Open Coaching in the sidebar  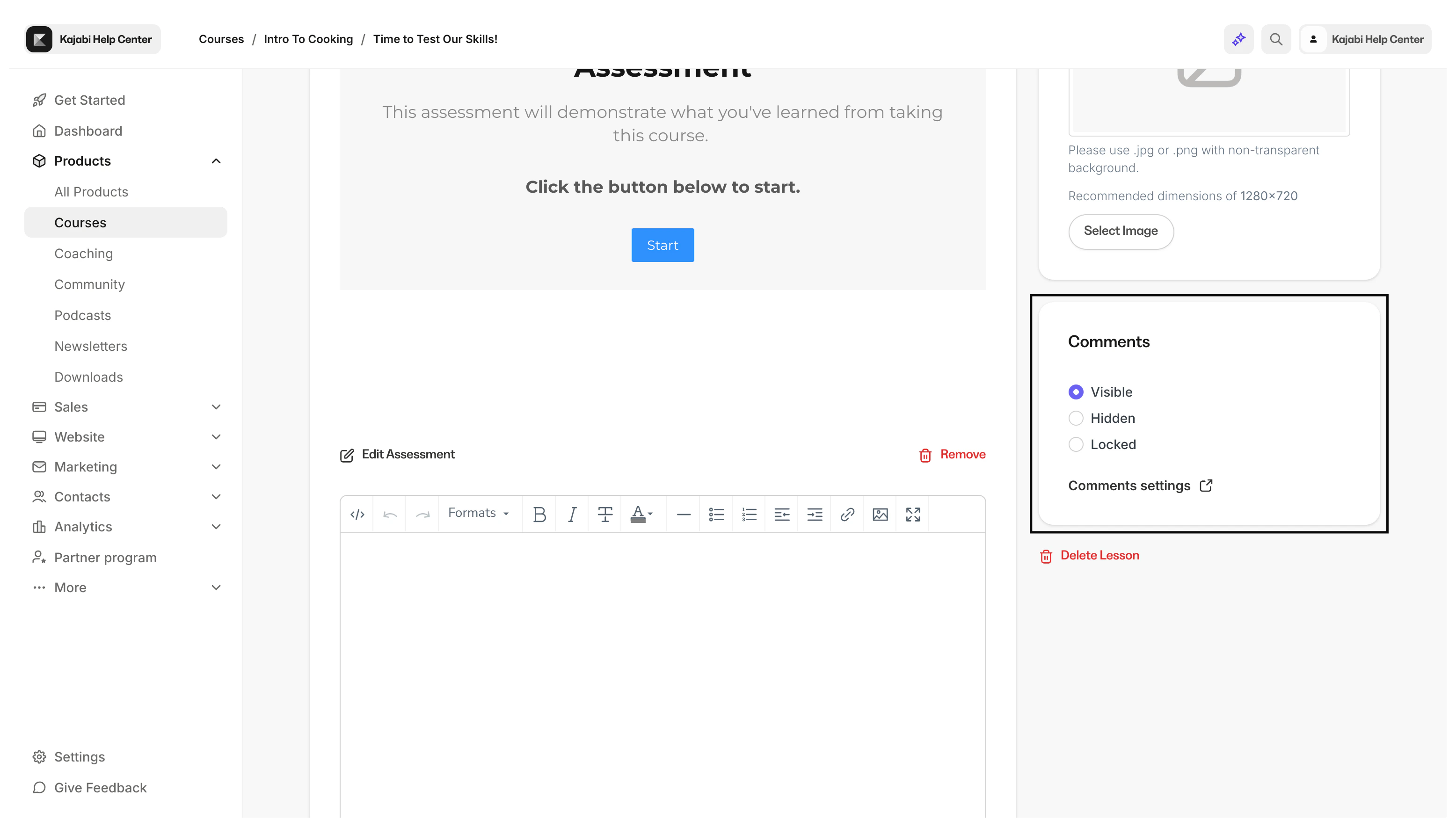click(x=83, y=254)
